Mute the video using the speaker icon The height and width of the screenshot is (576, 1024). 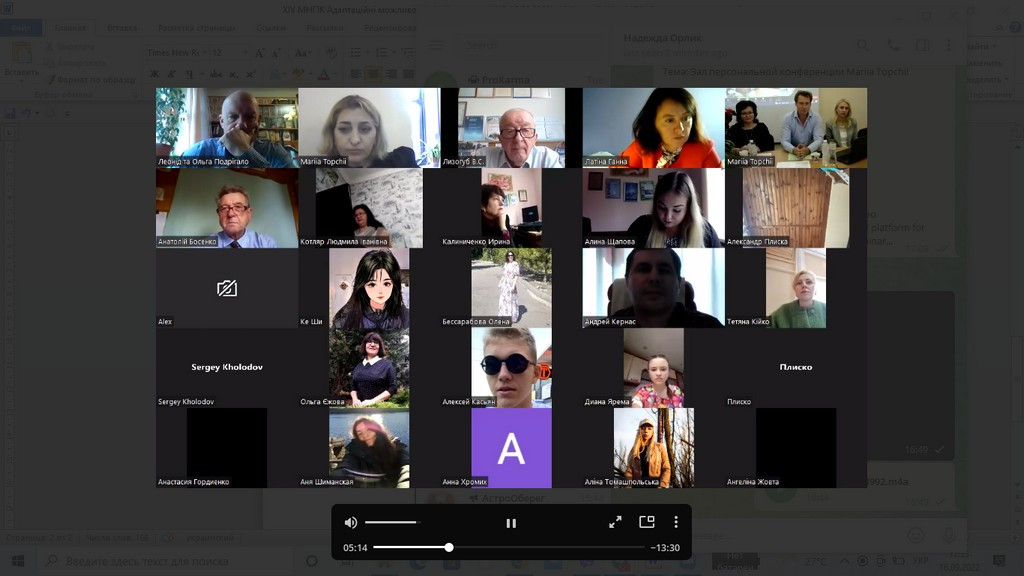351,522
